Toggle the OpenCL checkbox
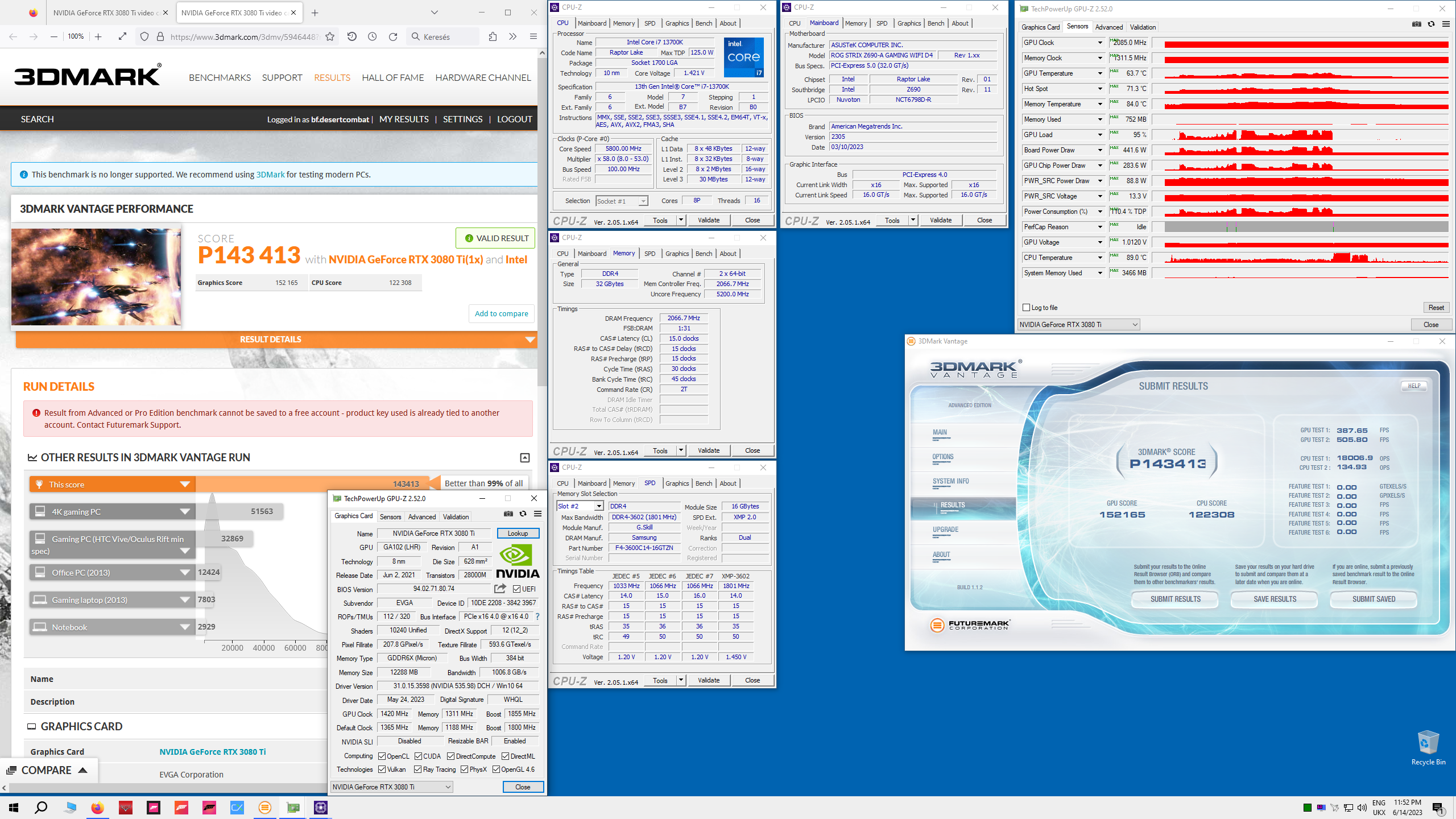The width and height of the screenshot is (1456, 819). [x=382, y=756]
